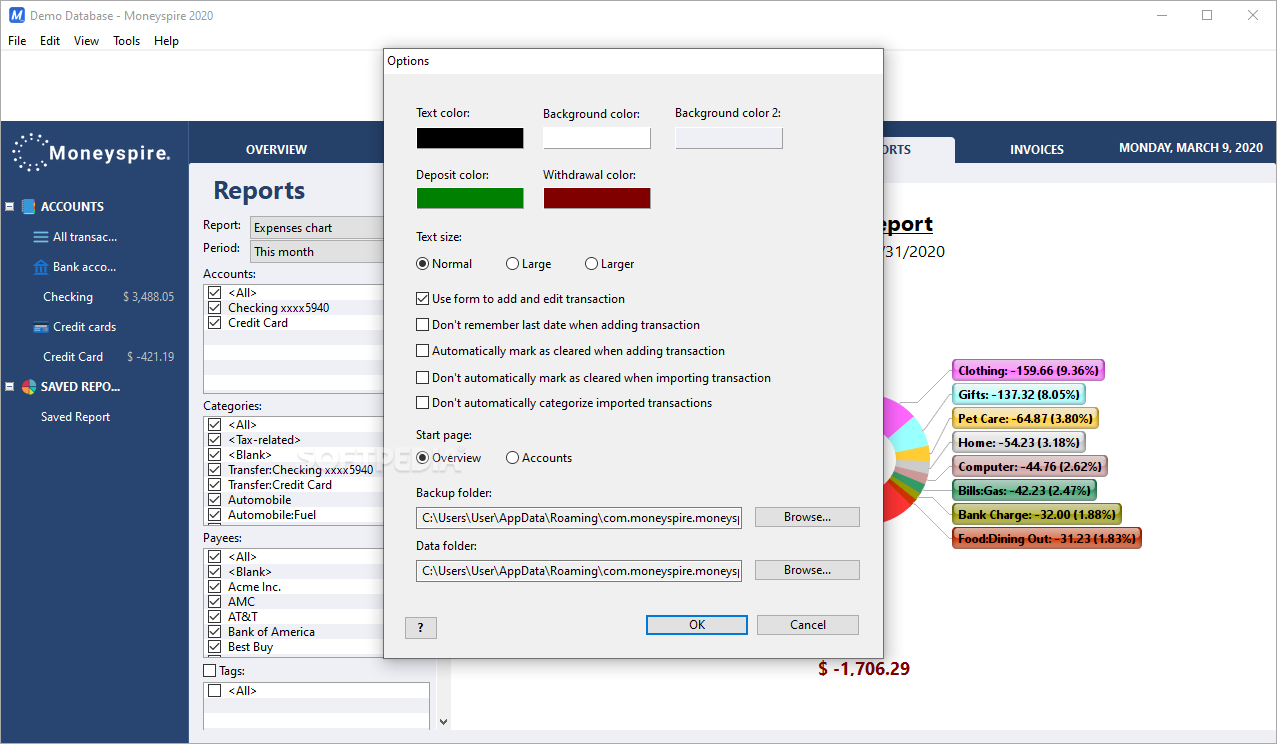
Task: Open the Tools menu
Action: coord(127,41)
